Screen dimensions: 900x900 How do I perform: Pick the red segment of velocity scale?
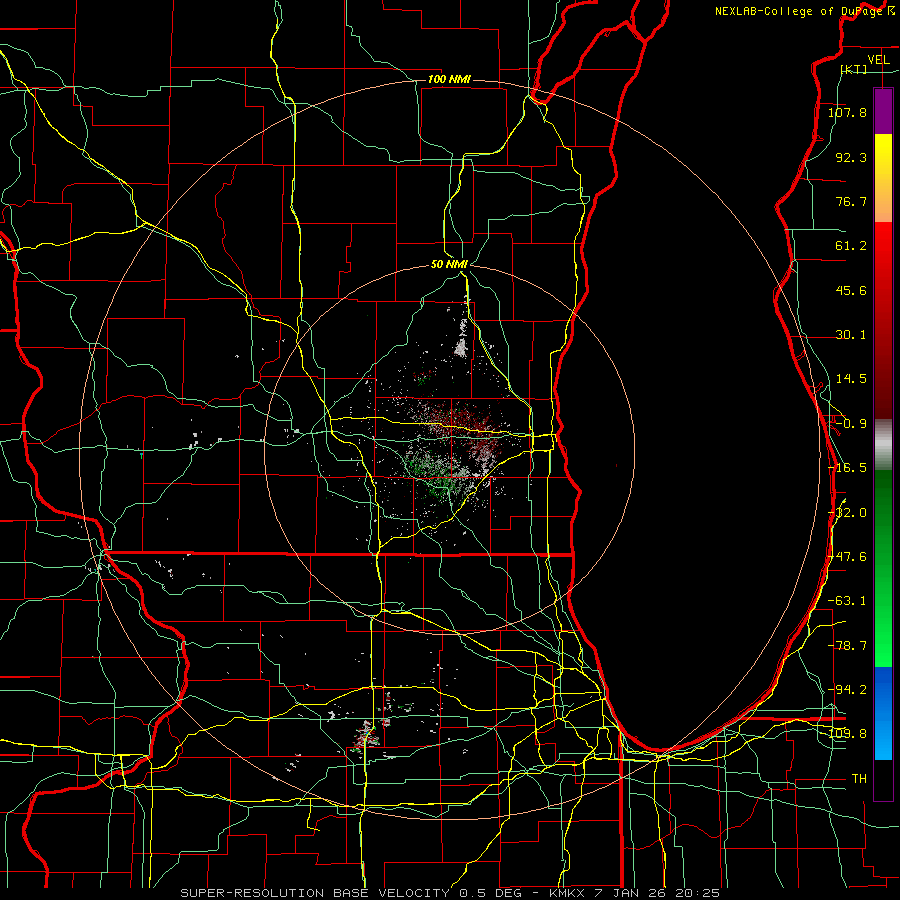(883, 320)
